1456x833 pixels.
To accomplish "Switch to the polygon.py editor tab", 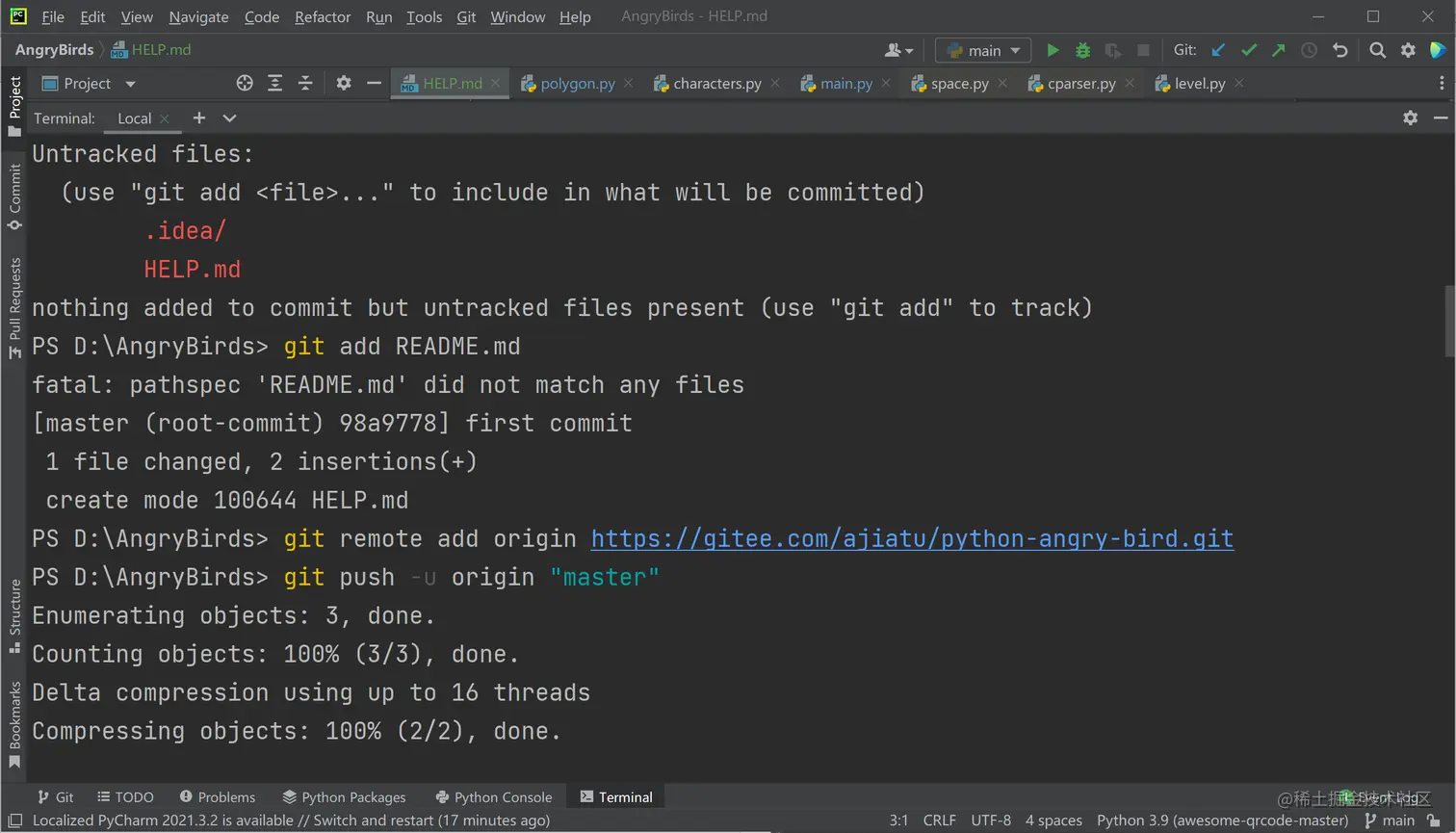I will tap(577, 84).
